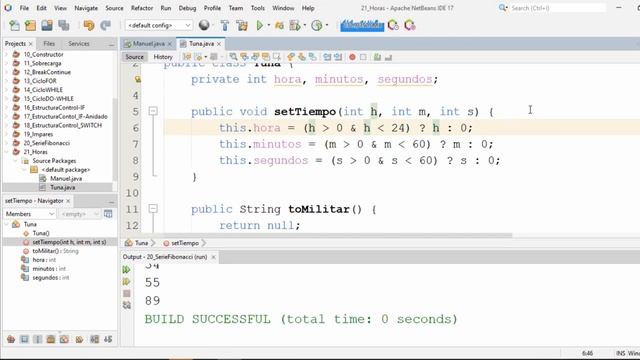Select toMilitar() in Navigator

(x=55, y=251)
